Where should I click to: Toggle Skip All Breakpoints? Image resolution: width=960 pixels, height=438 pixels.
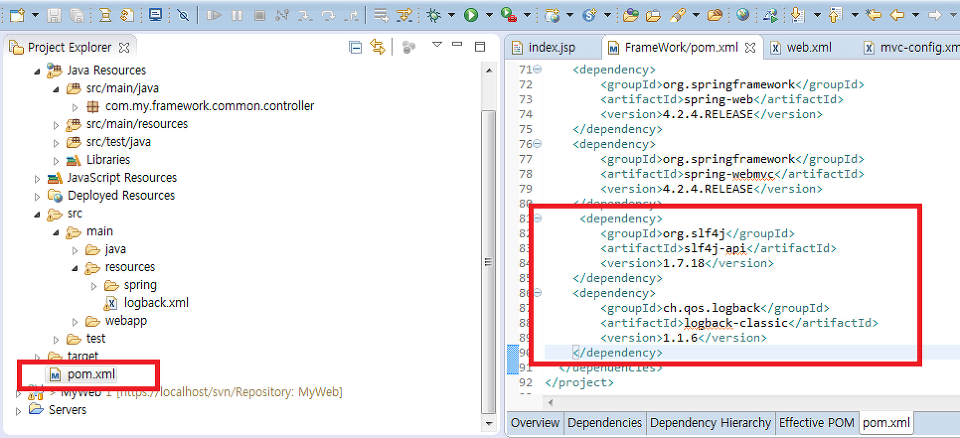click(183, 15)
